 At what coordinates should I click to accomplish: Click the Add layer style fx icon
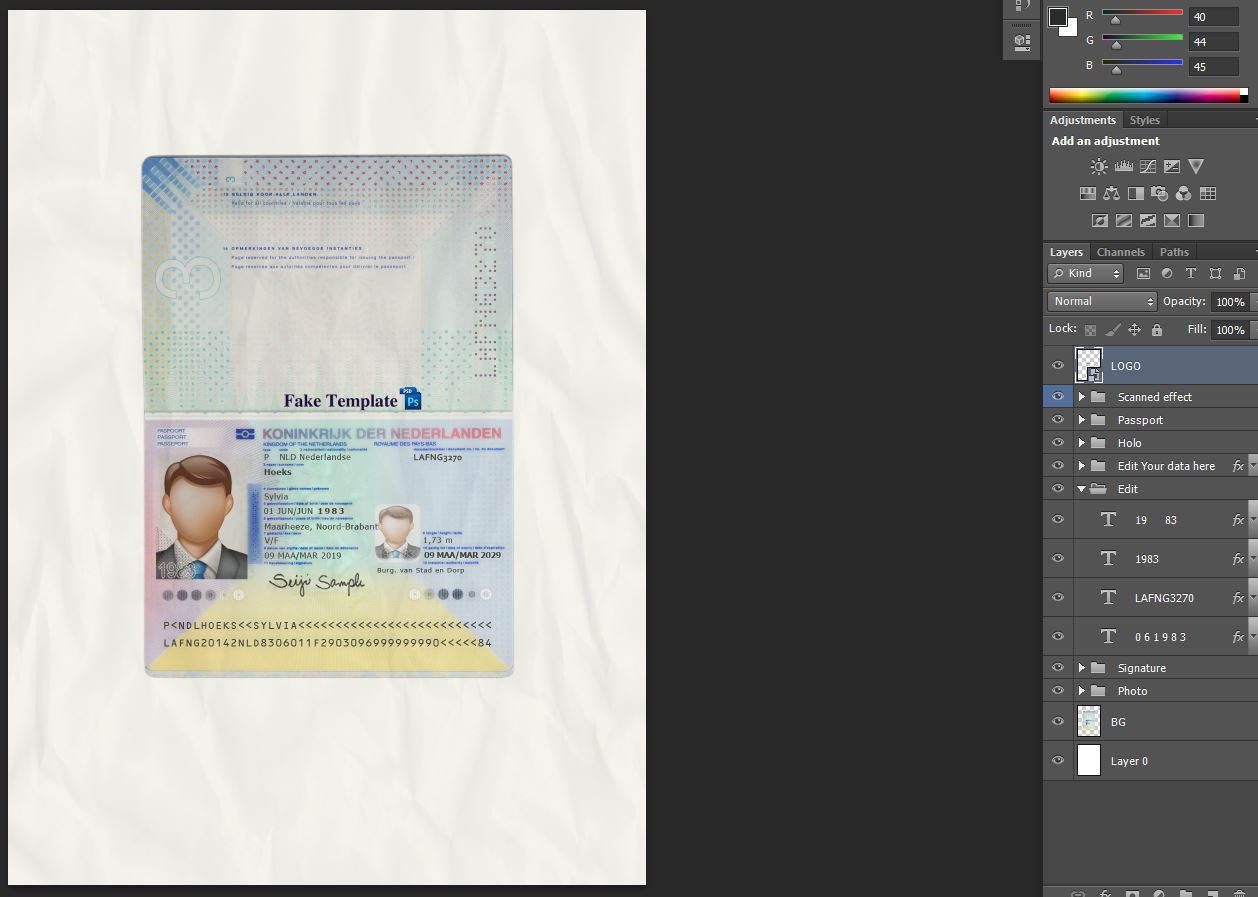click(1105, 891)
